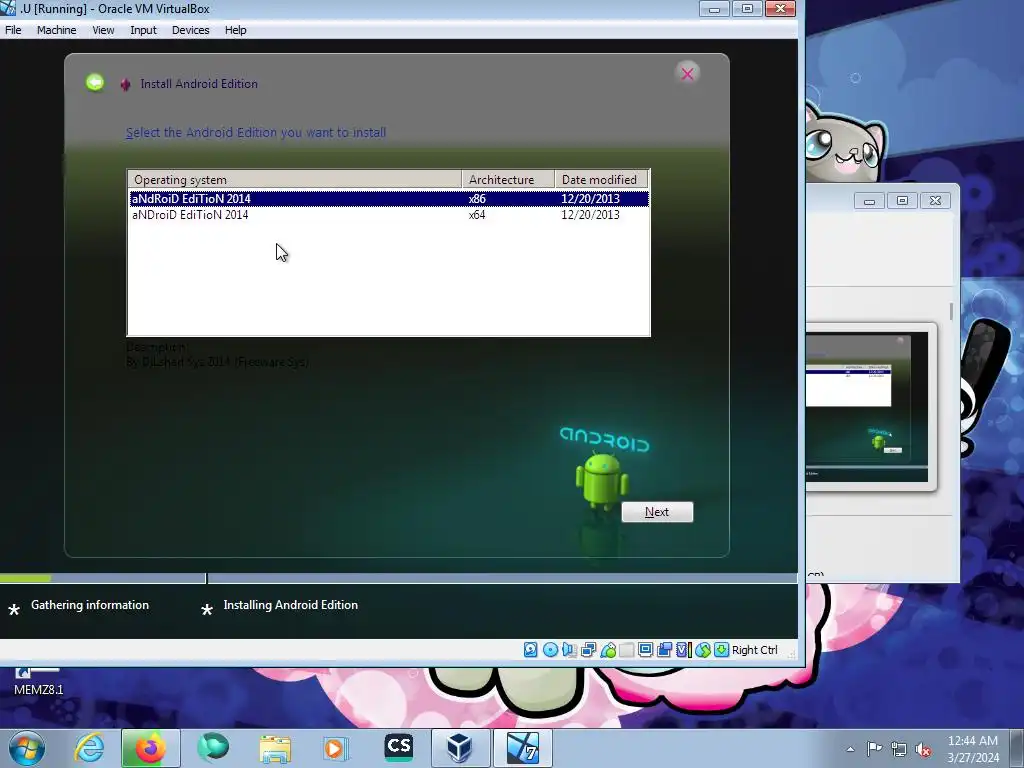Click the installation progress bar

tap(398, 578)
